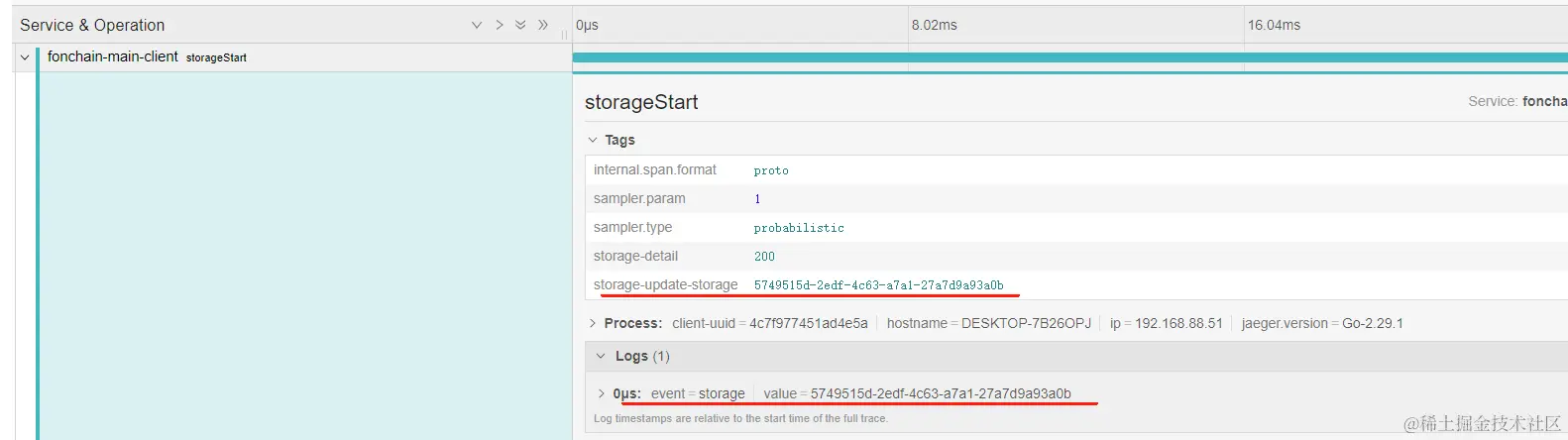Click the 8.02ms timeline tick label
The height and width of the screenshot is (440, 1568).
935,25
